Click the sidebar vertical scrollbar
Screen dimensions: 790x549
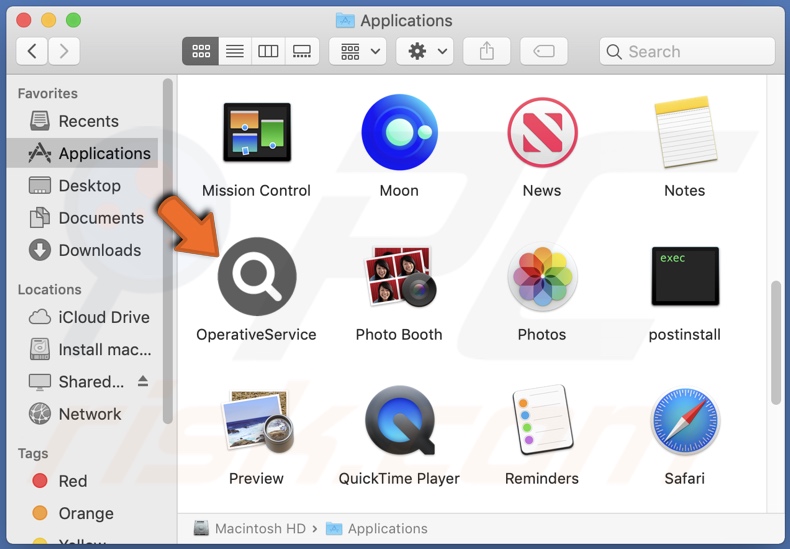point(168,250)
